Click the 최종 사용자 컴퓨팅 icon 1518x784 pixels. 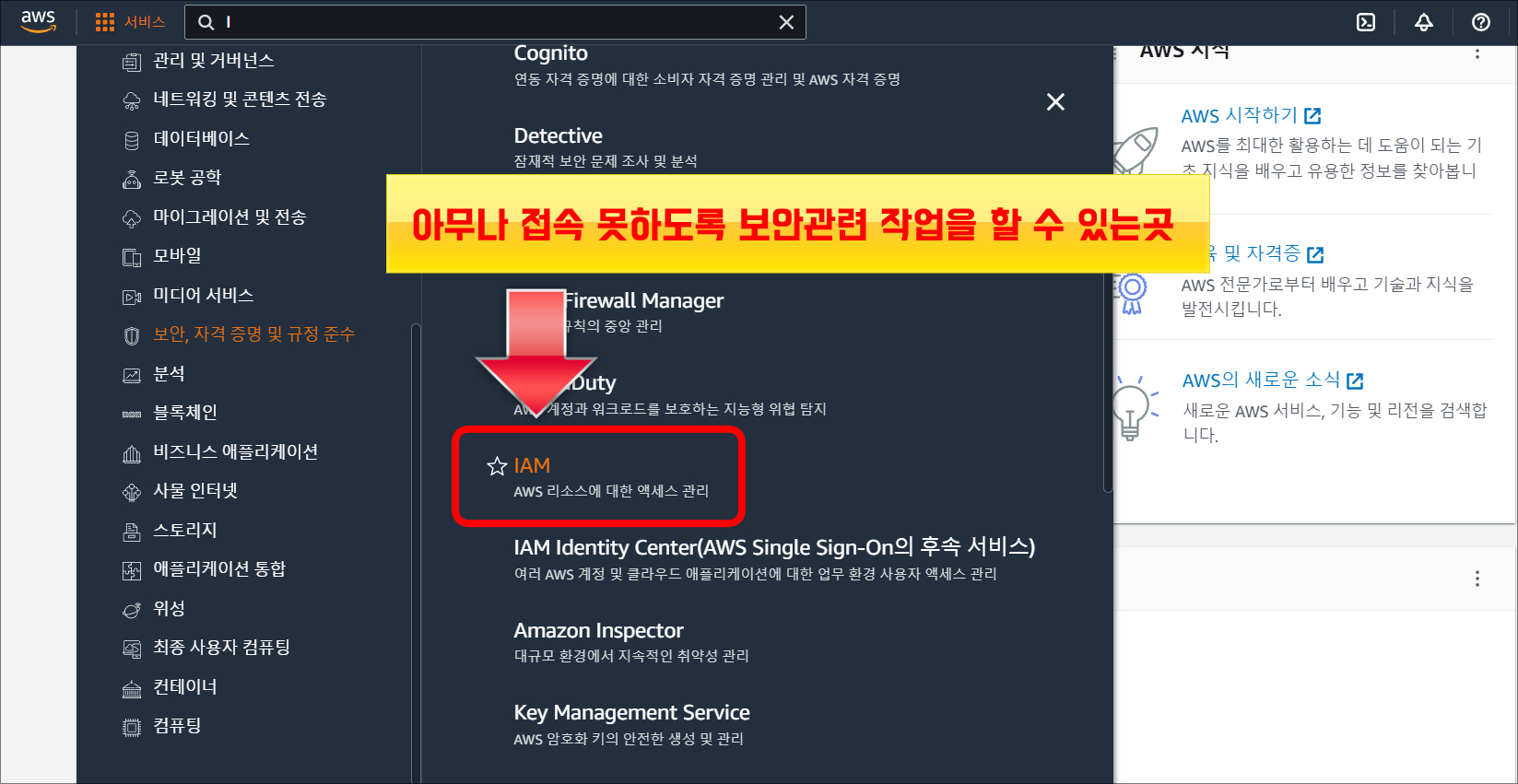click(132, 649)
